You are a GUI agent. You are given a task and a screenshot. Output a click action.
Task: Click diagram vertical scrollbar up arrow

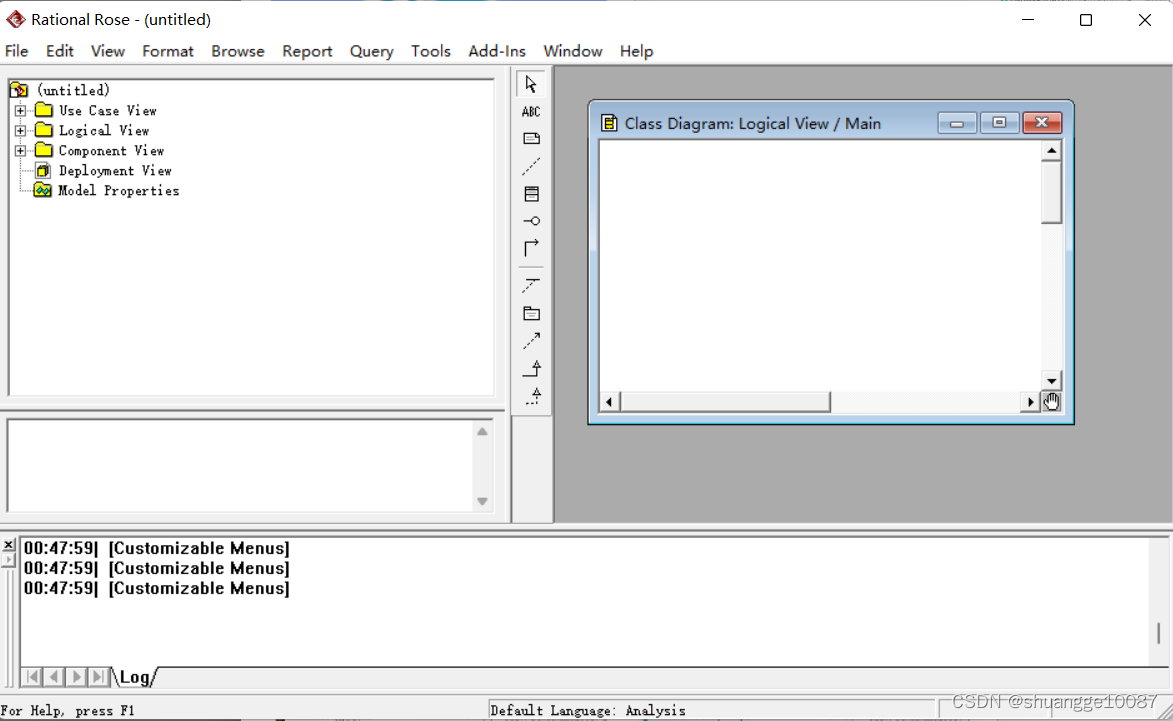1051,151
